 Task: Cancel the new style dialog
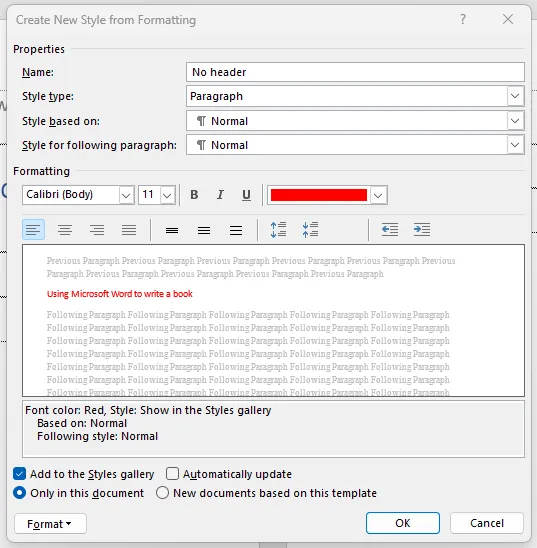click(487, 523)
